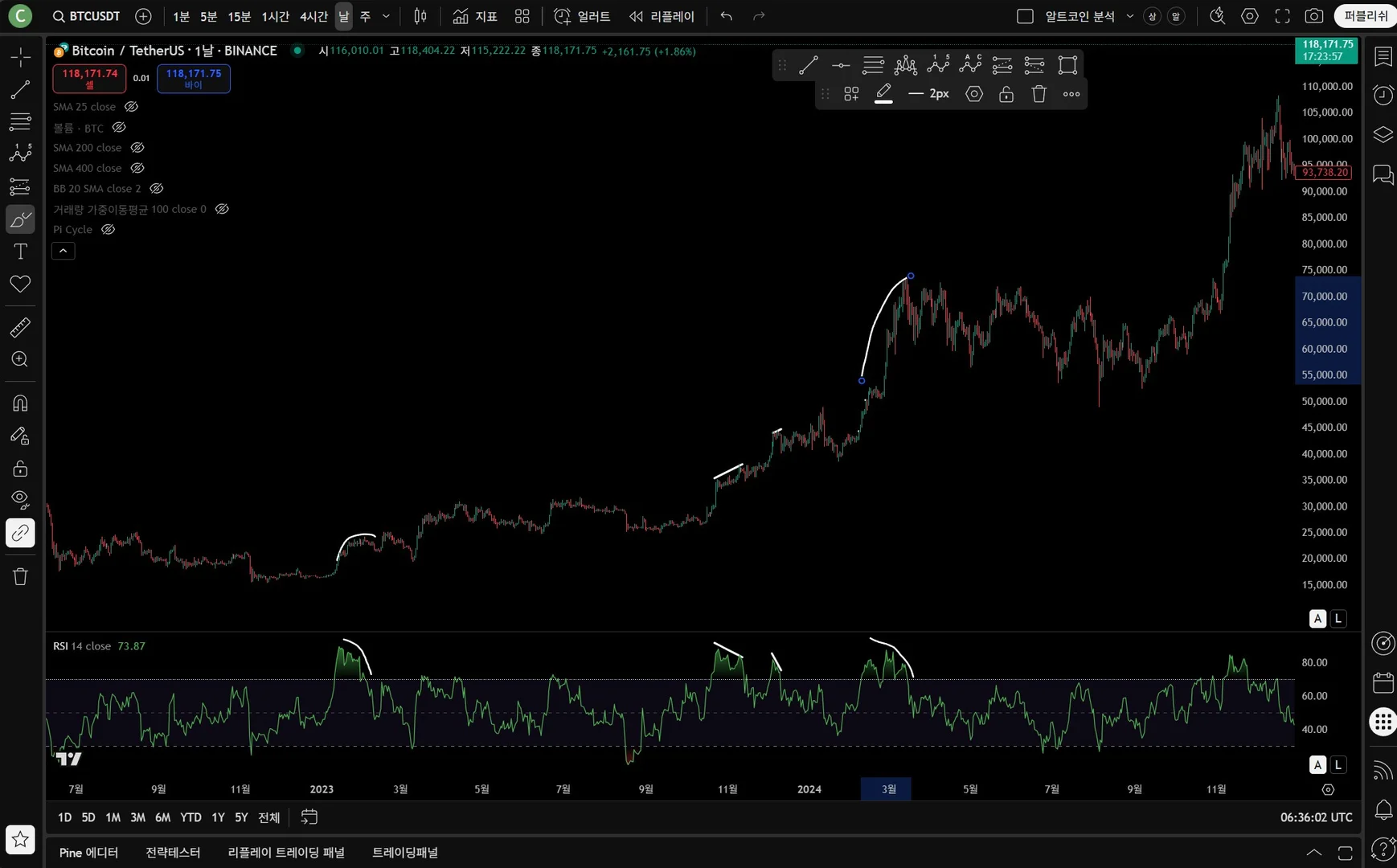Open the Pine 에디터 tab
Image resolution: width=1397 pixels, height=868 pixels.
[88, 853]
